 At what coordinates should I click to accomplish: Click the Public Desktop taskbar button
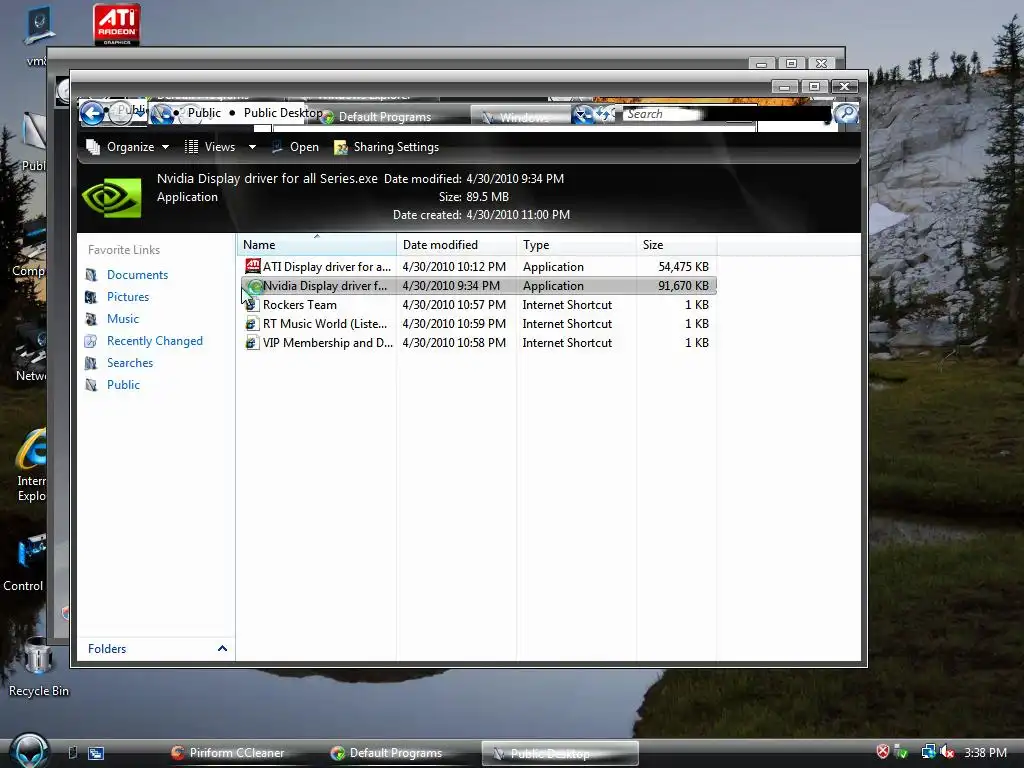[x=560, y=754]
